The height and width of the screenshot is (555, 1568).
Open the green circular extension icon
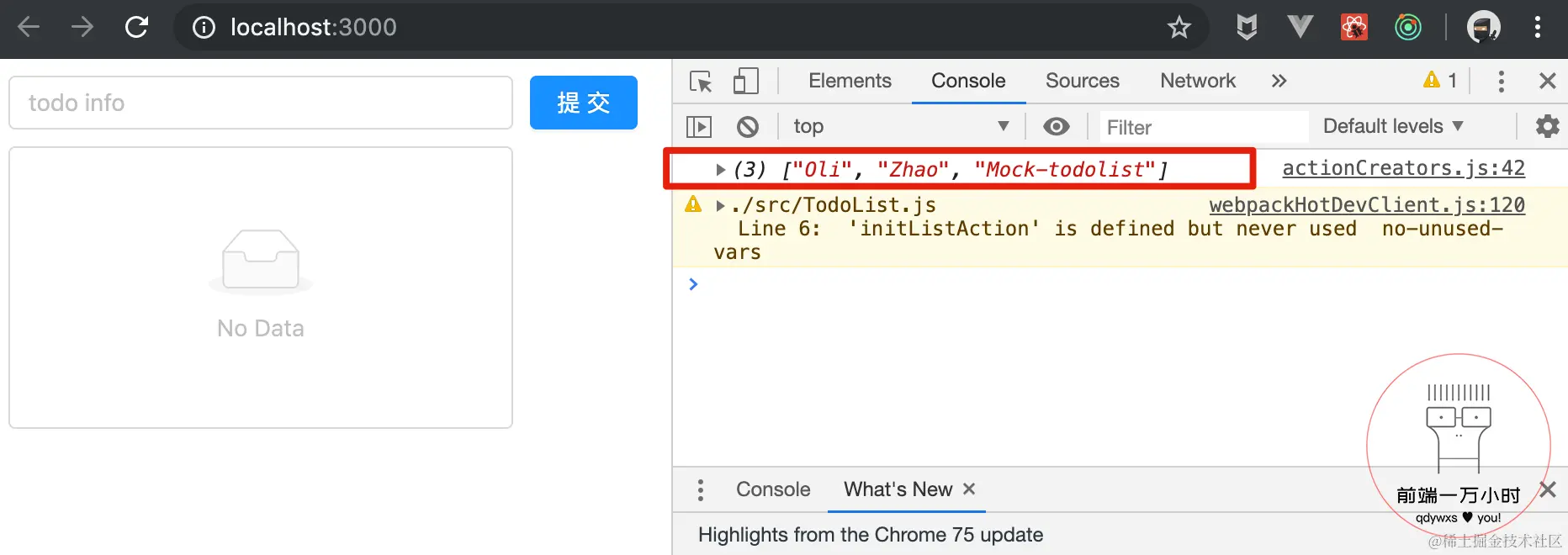(1408, 27)
